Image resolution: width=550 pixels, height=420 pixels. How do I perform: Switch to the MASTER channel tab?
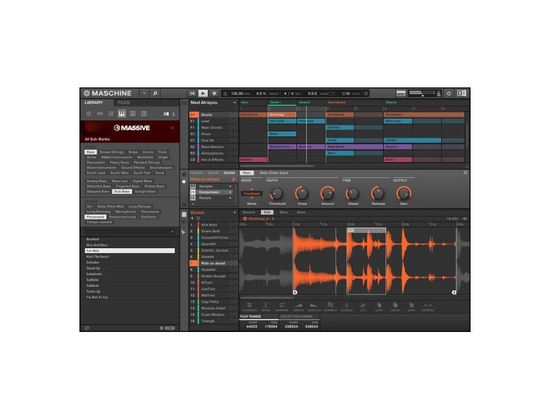coord(196,173)
